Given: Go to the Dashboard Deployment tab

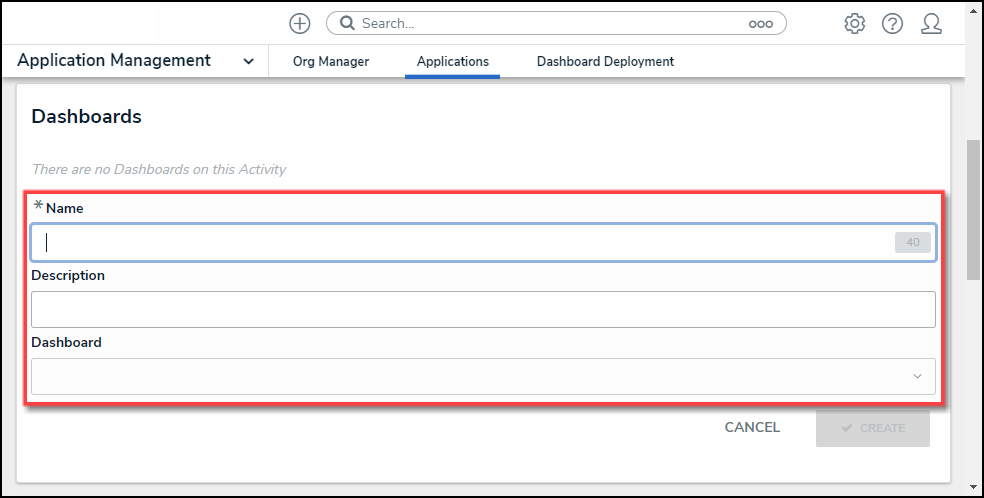Looking at the screenshot, I should coord(605,62).
